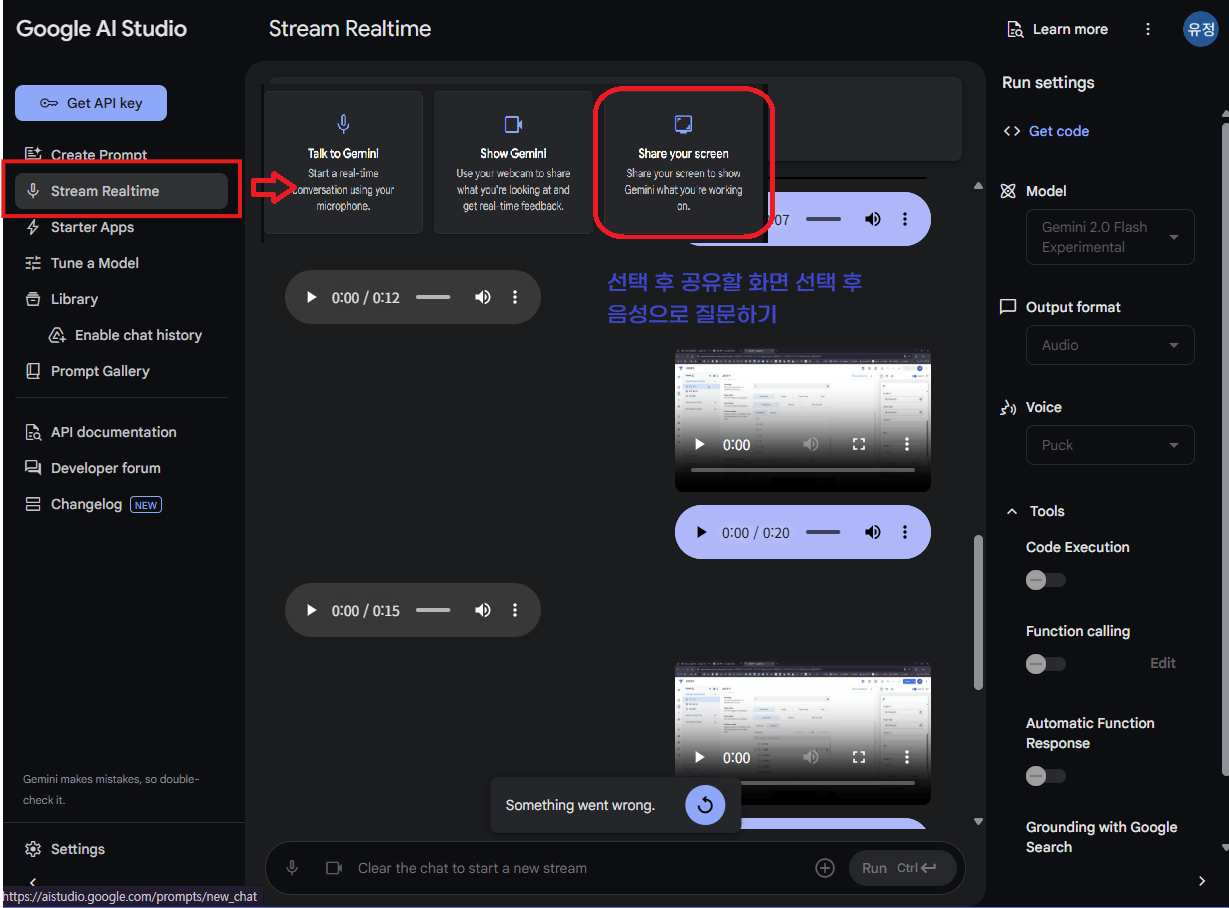
Task: Open Tune a Model page
Action: [94, 263]
